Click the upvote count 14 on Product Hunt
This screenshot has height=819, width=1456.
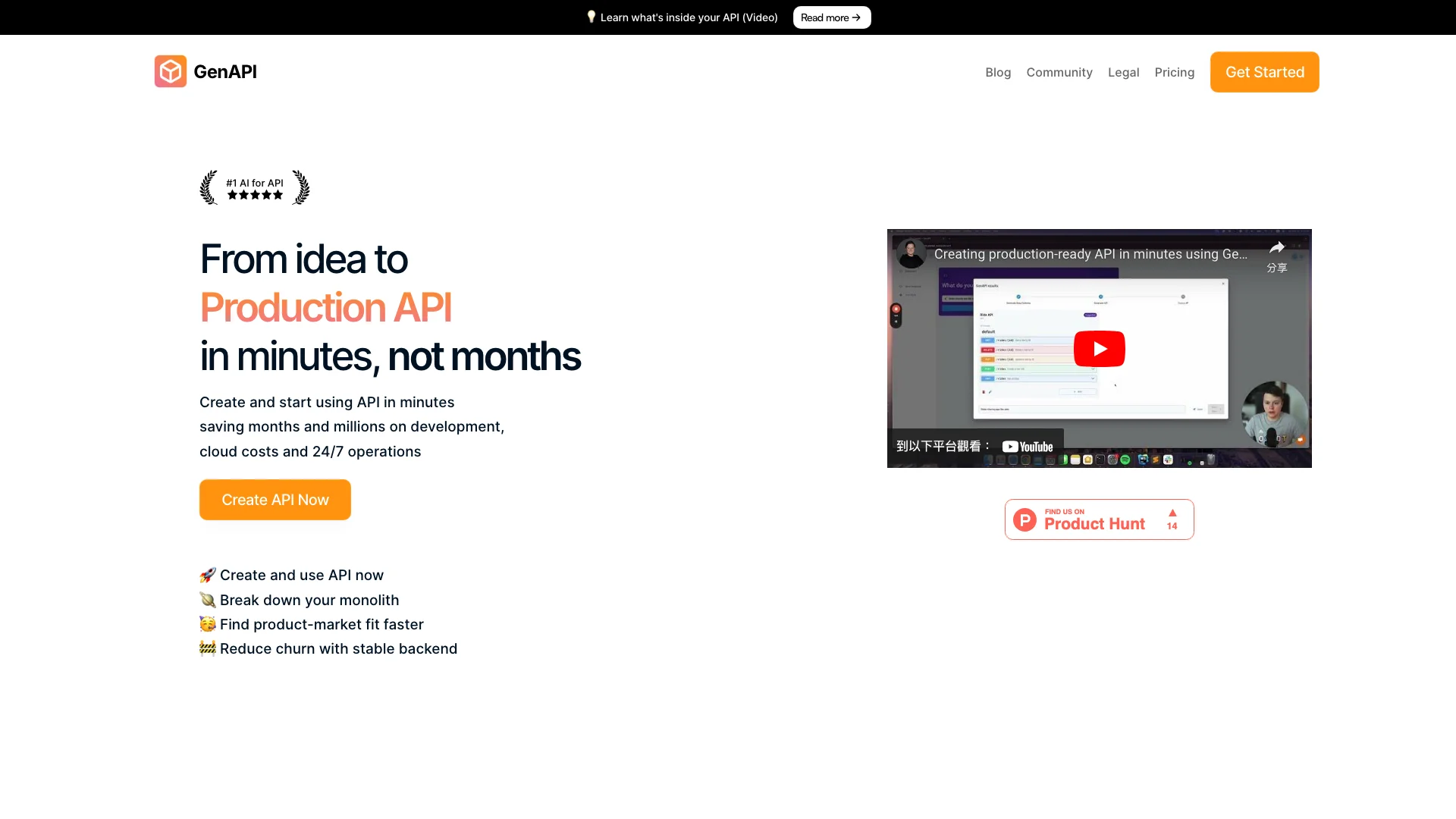click(1172, 525)
